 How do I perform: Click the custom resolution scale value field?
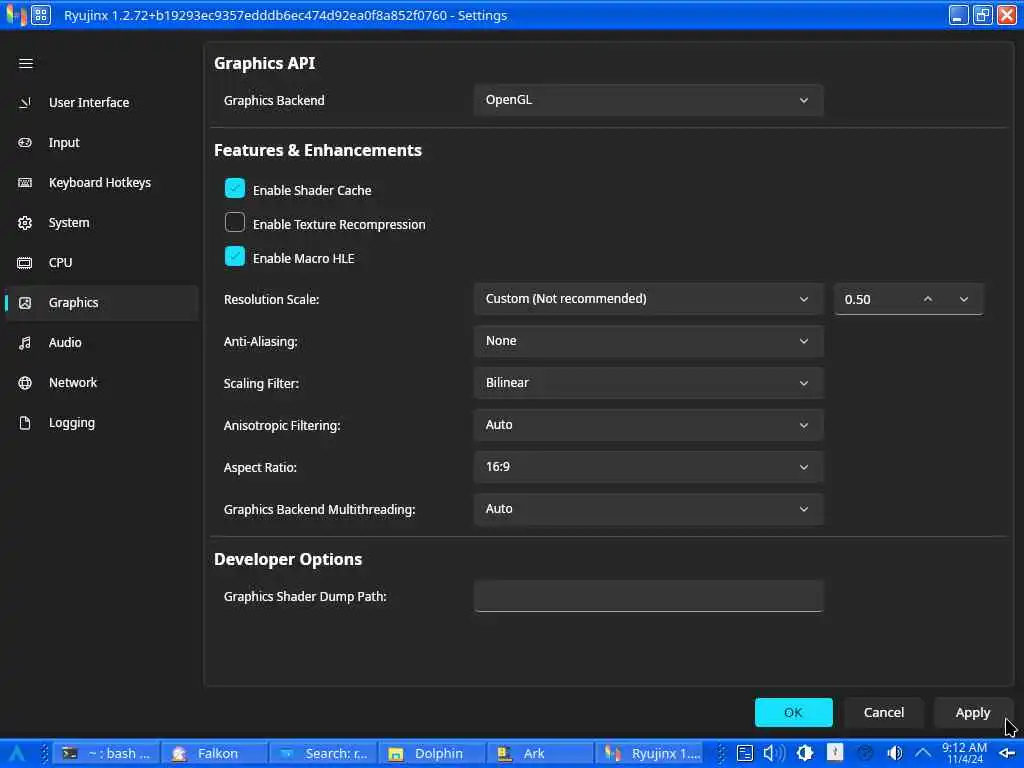pyautogui.click(x=874, y=299)
